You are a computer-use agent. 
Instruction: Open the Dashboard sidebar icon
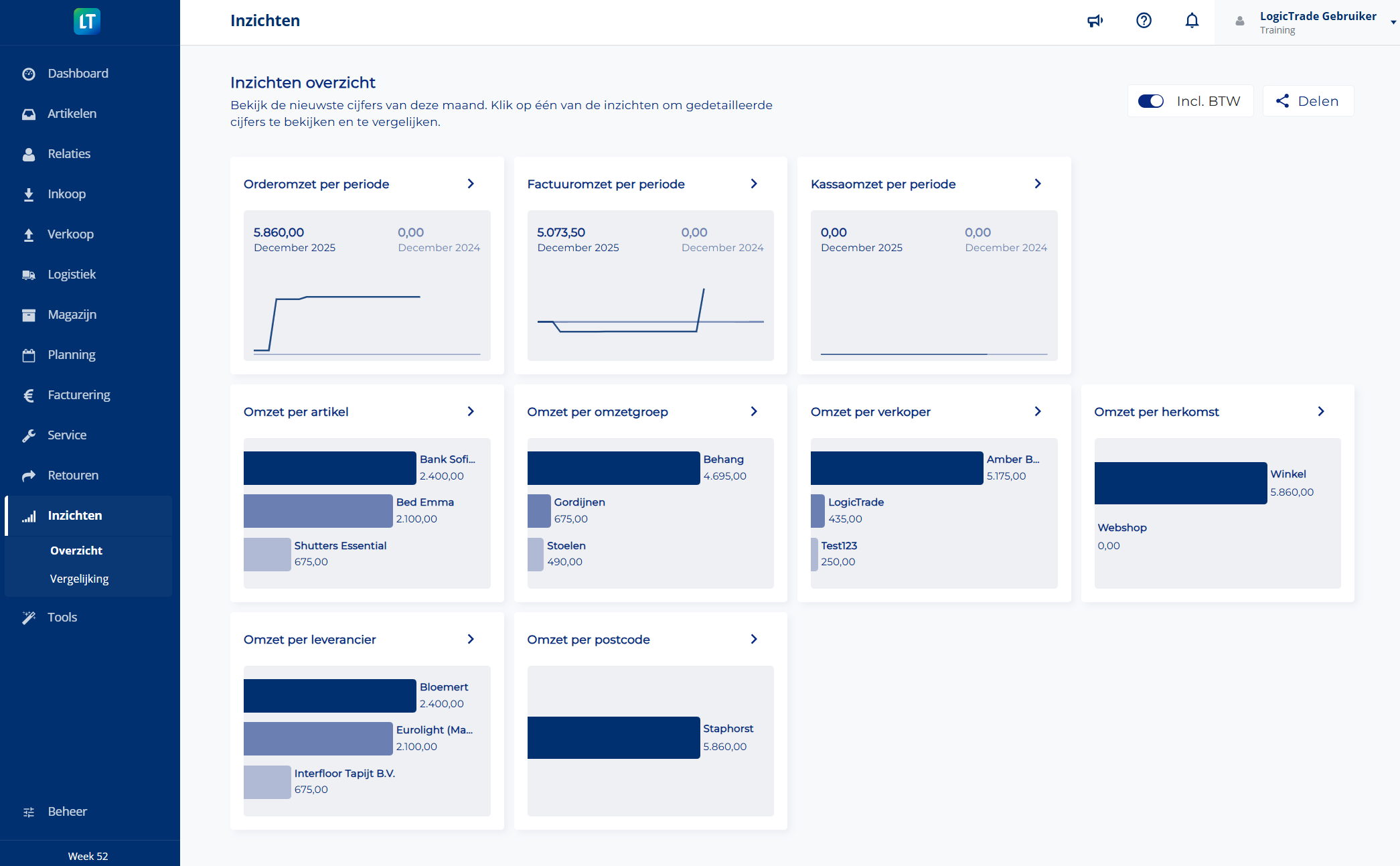click(x=29, y=73)
